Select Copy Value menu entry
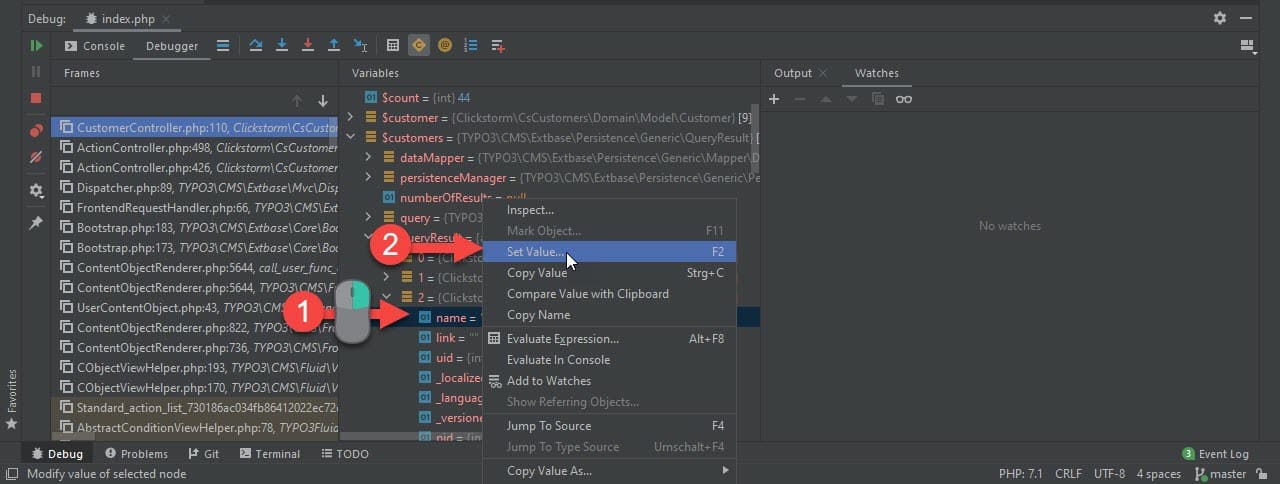 point(609,273)
